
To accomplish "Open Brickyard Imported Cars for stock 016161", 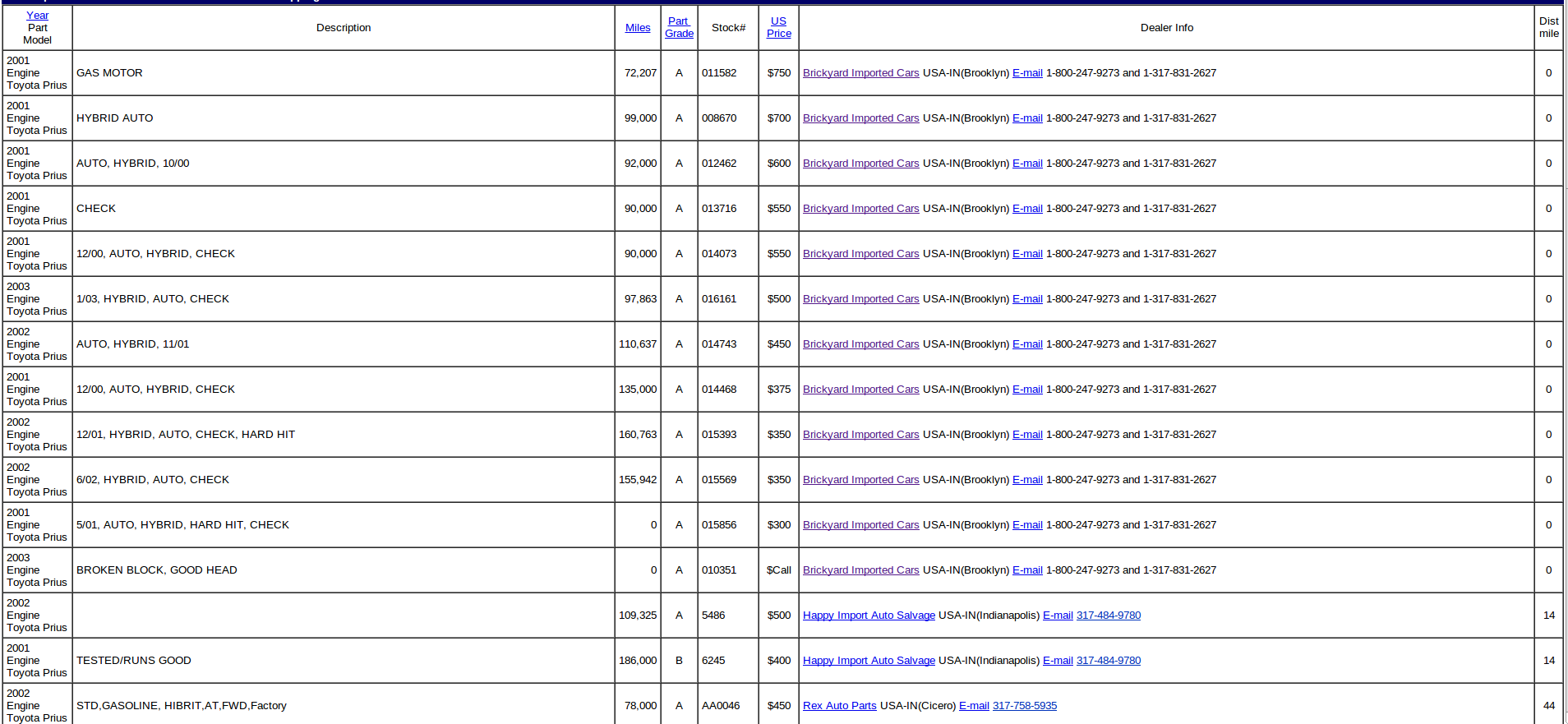I will (x=861, y=299).
